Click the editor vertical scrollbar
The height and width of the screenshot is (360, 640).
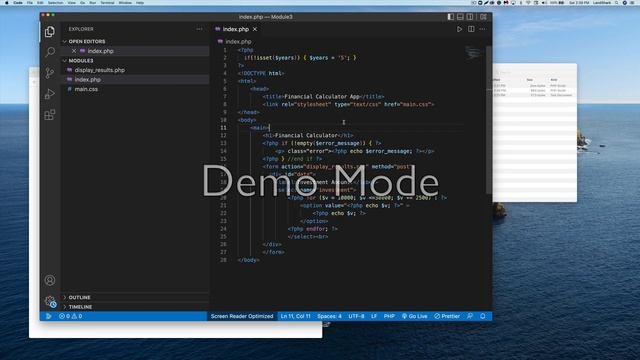pos(489,120)
